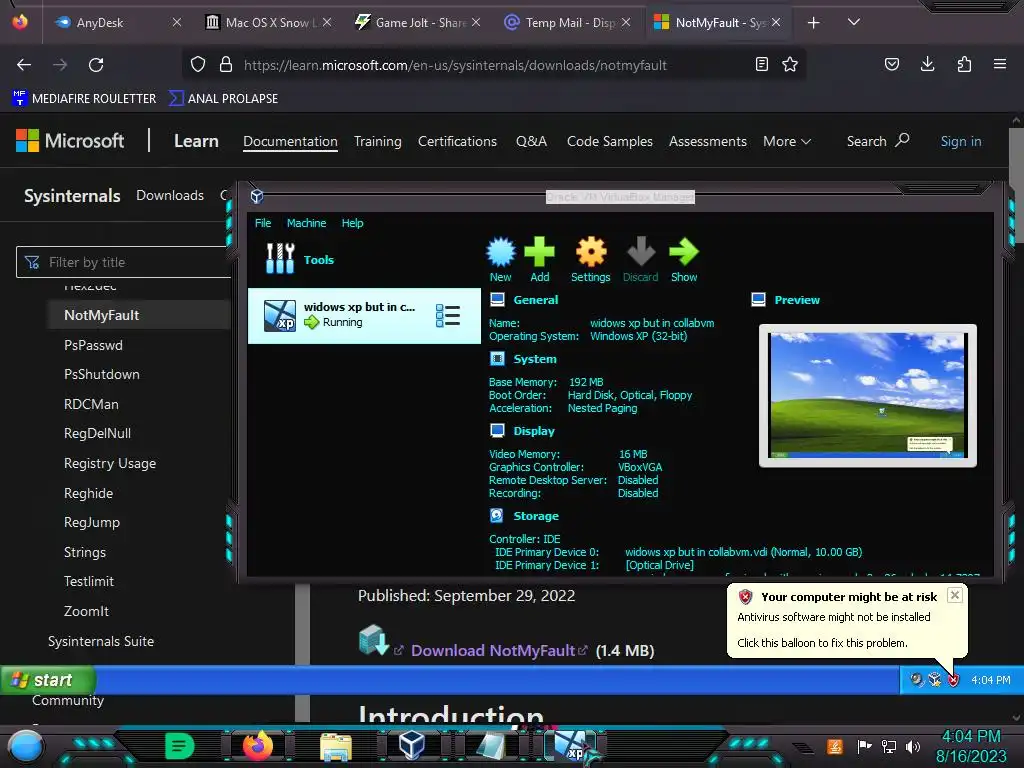Click the VirtualBox cube icon in title bar

(257, 196)
